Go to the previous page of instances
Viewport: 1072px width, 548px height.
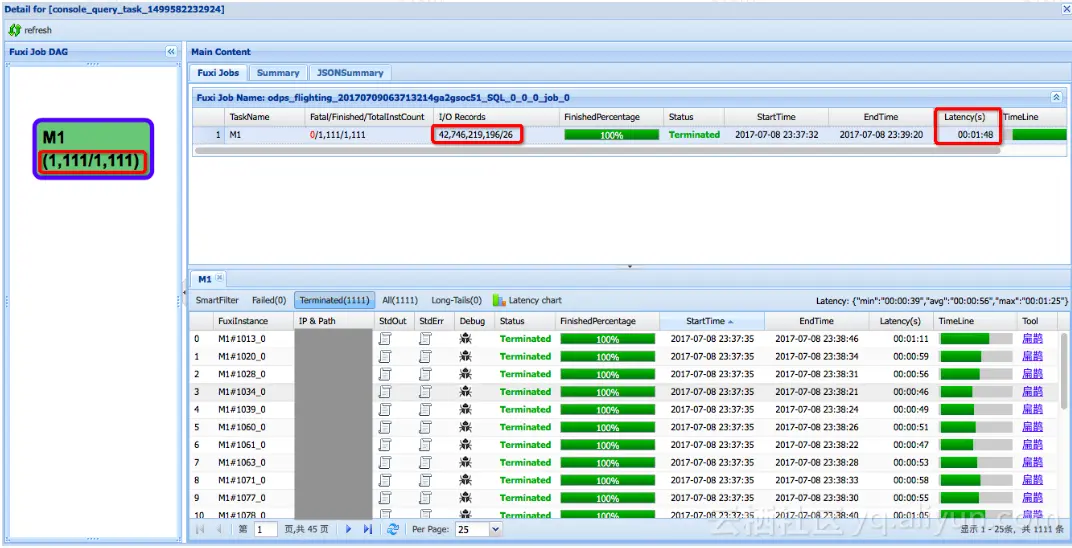pyautogui.click(x=219, y=529)
